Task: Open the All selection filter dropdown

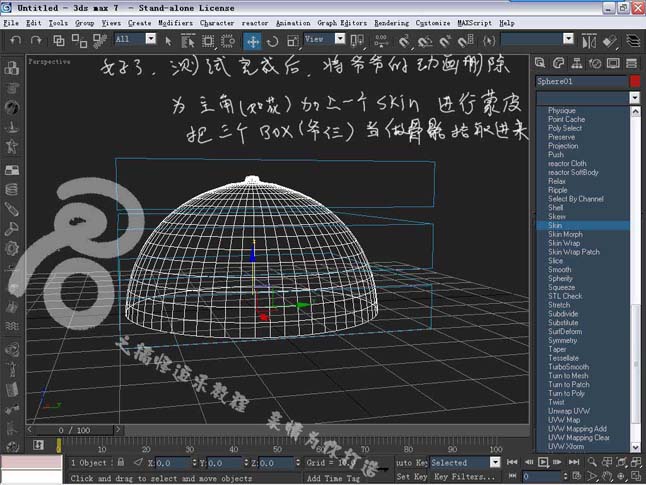Action: (151, 39)
